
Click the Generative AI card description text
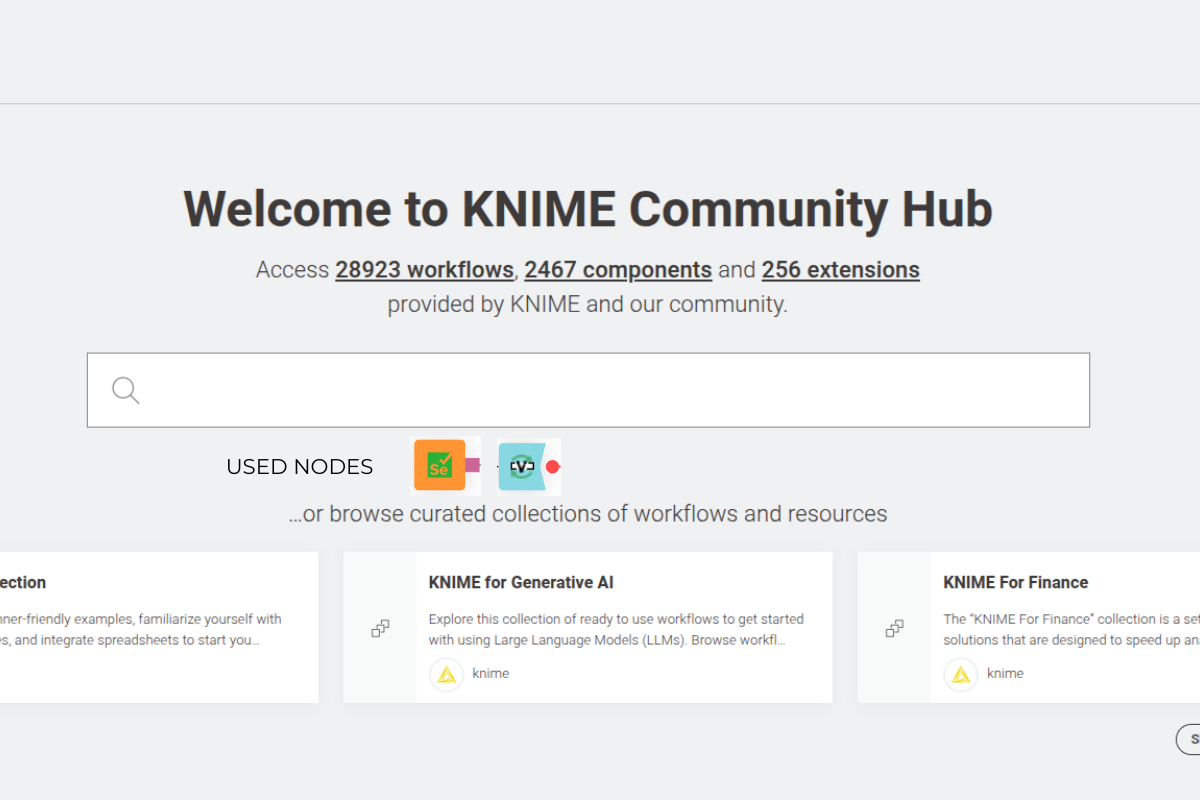pos(616,629)
